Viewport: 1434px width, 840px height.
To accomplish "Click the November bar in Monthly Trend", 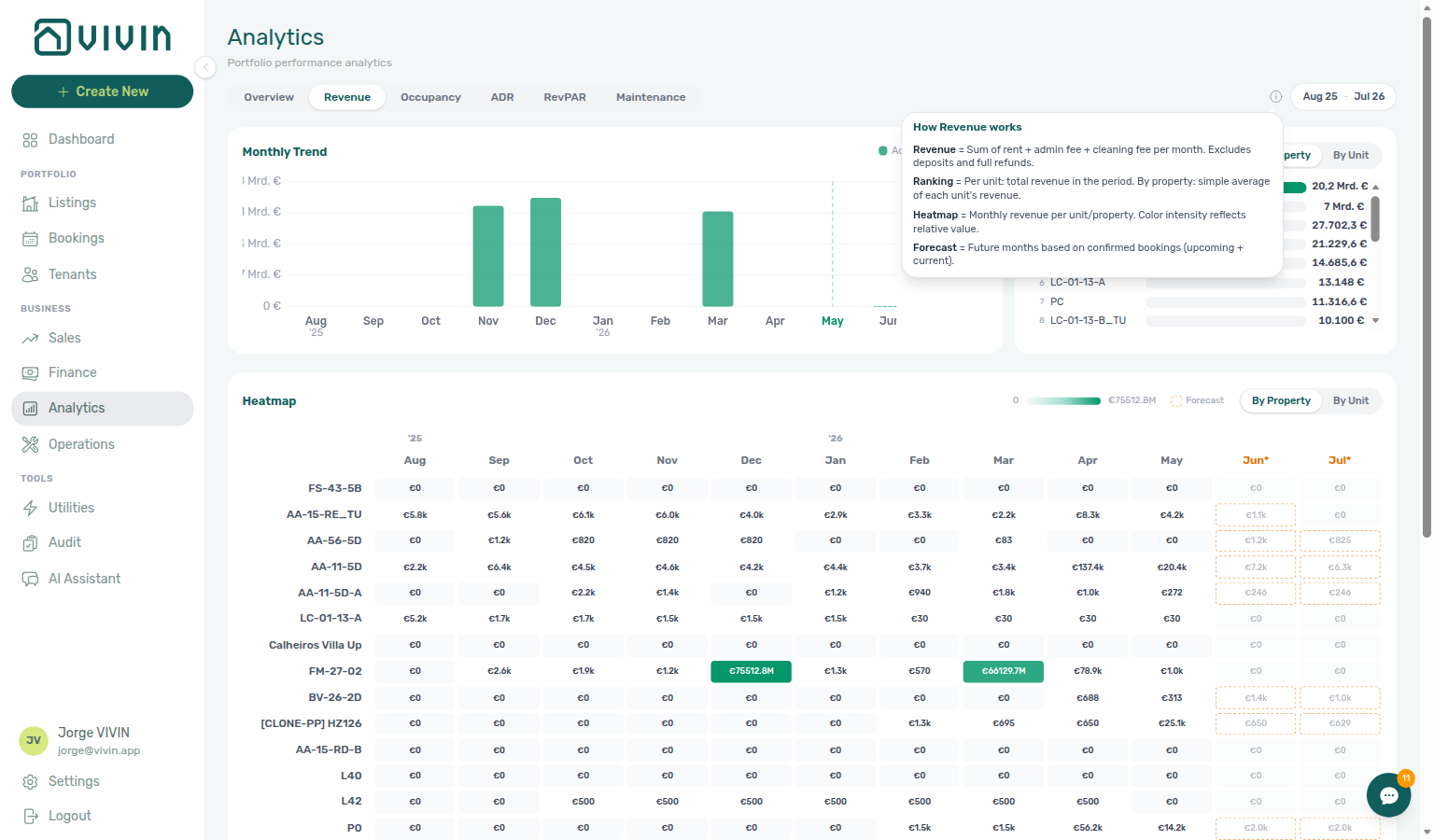I will 488,256.
